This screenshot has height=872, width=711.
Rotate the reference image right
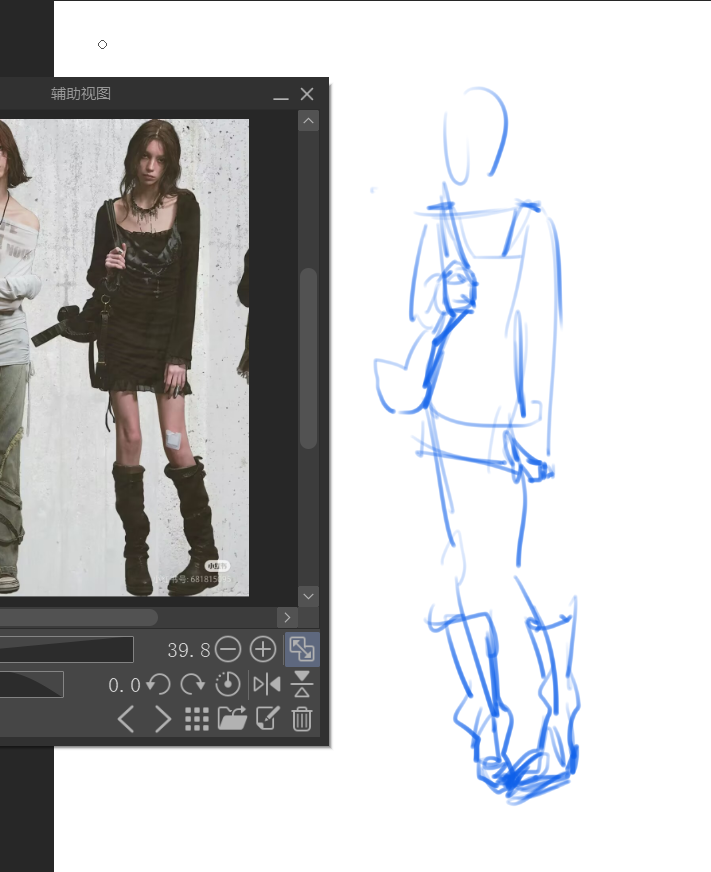(192, 685)
